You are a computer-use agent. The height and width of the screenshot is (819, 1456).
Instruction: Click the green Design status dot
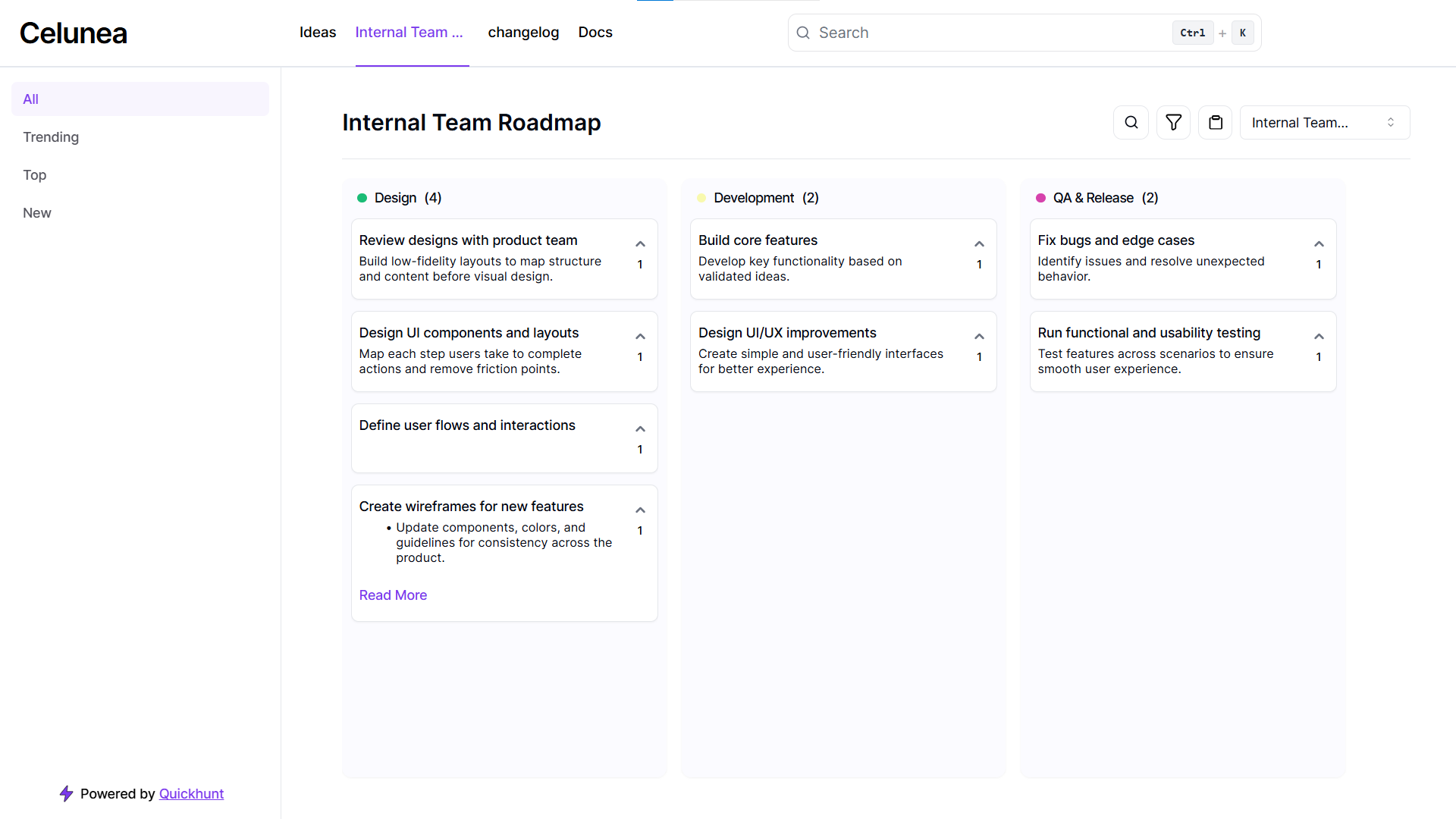pyautogui.click(x=362, y=198)
